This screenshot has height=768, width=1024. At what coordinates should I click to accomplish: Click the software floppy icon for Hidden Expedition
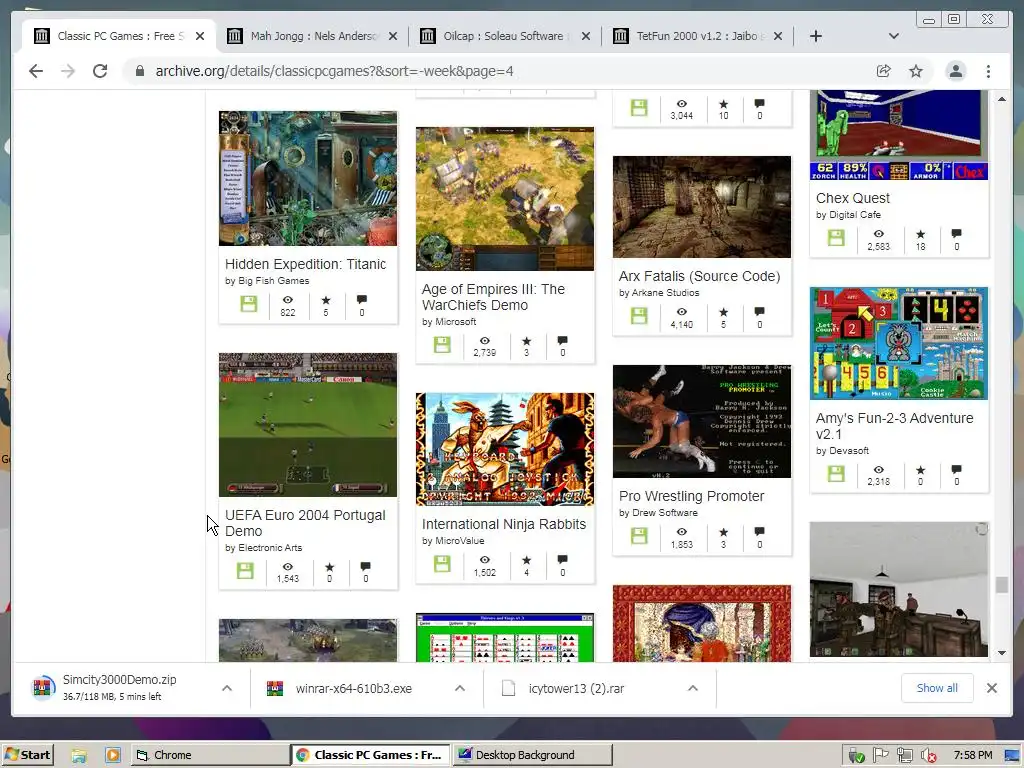click(x=248, y=304)
